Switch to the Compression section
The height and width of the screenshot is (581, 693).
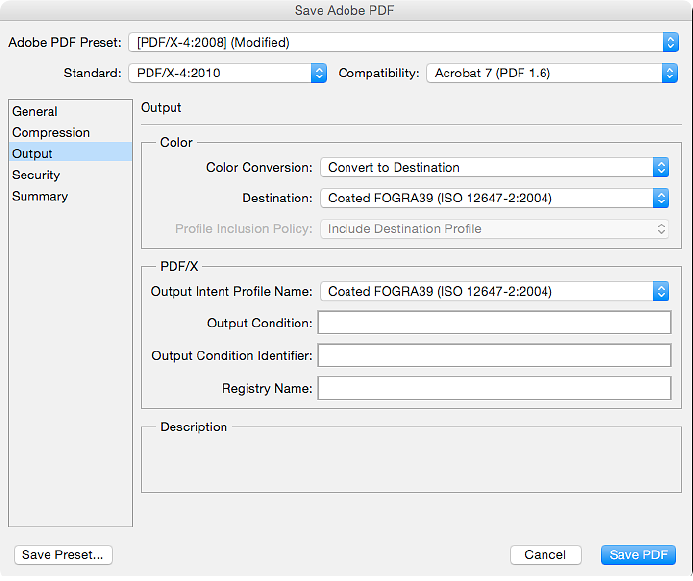(x=51, y=132)
